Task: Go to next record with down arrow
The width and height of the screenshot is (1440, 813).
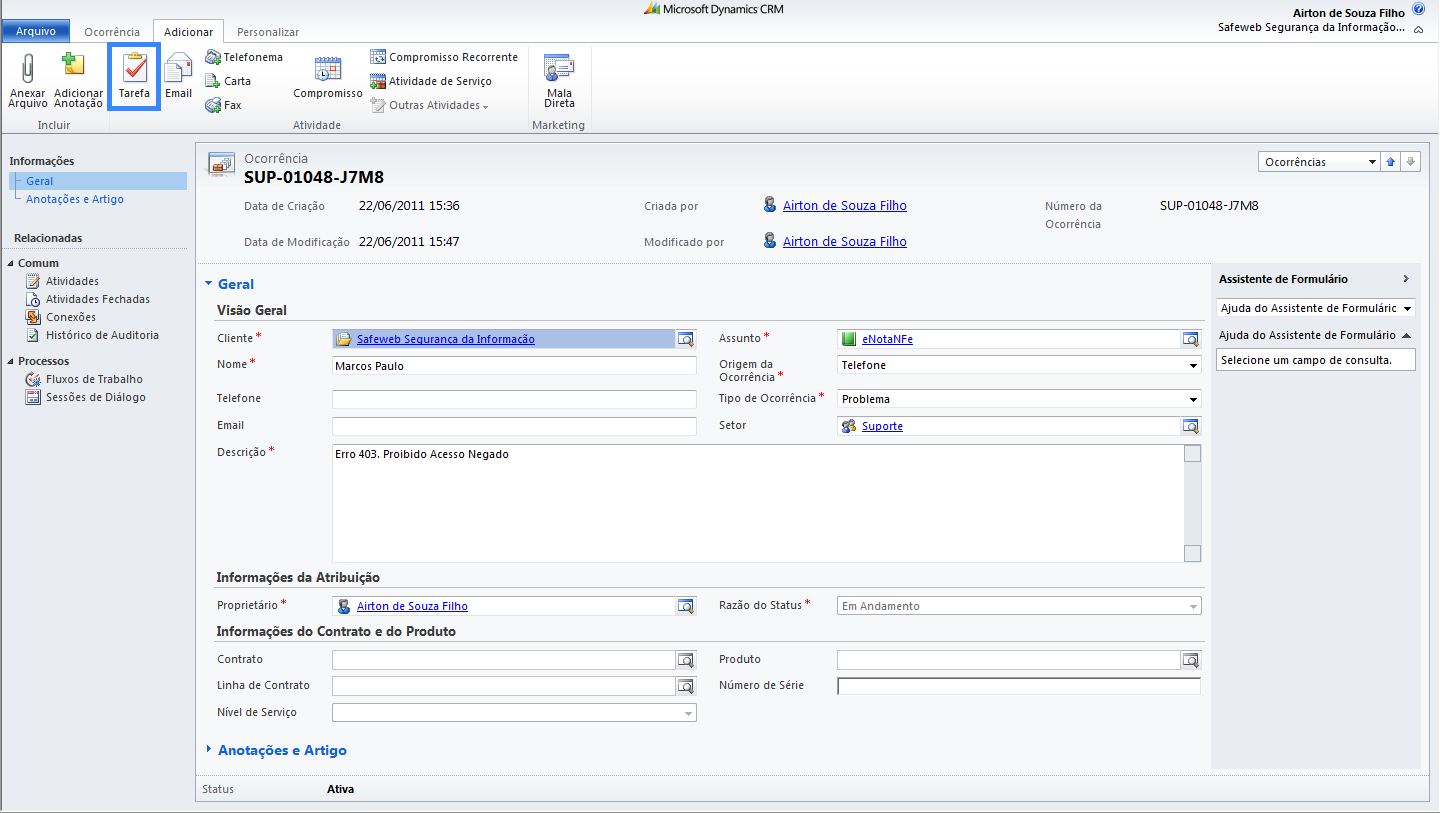Action: tap(1410, 162)
